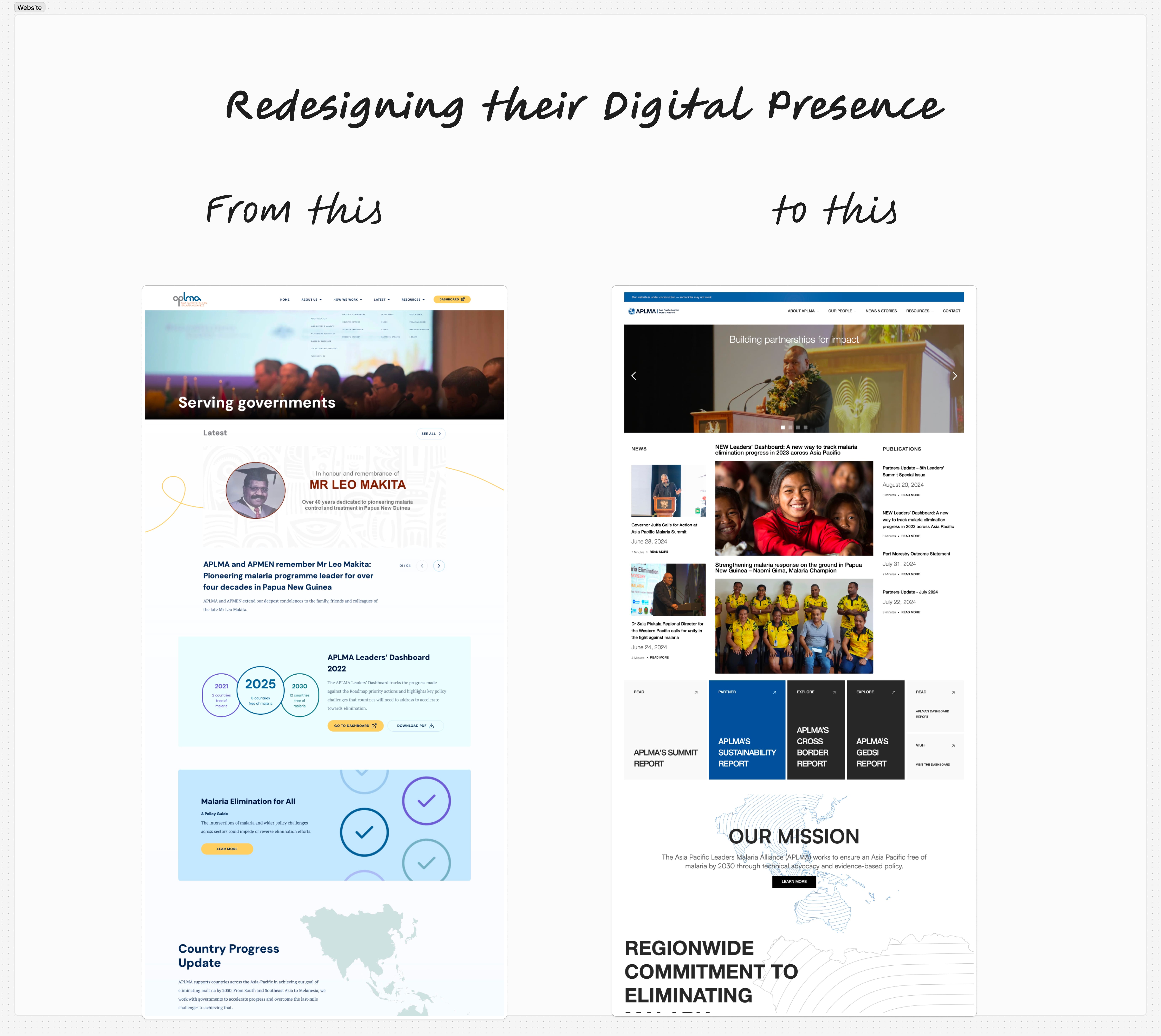Click the Country Progress Update heading
This screenshot has height=1036, width=1161.
coord(229,956)
